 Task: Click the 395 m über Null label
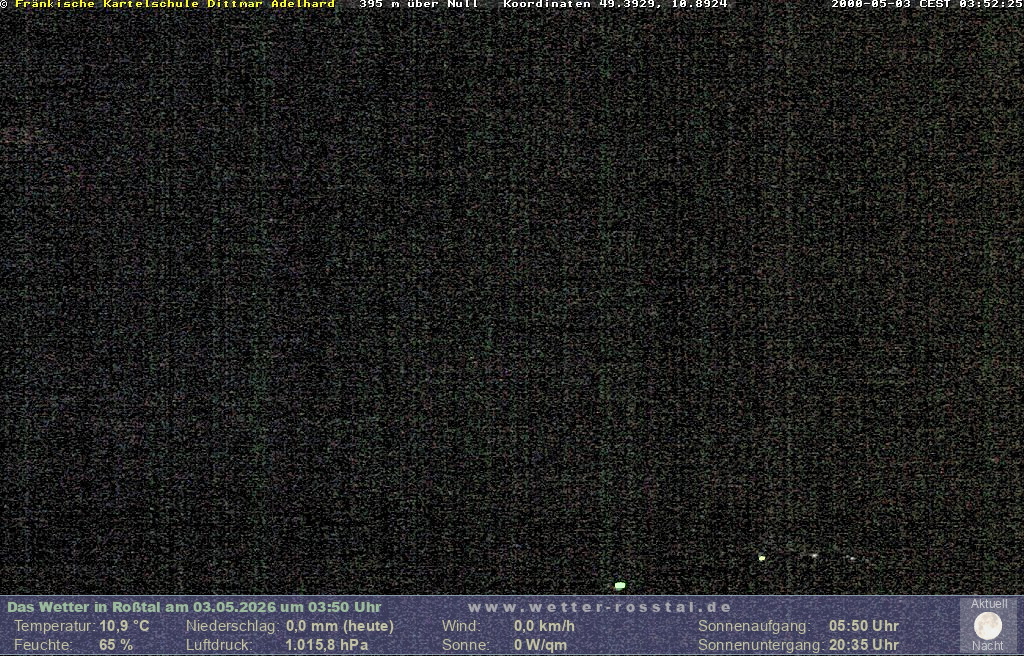tap(419, 4)
